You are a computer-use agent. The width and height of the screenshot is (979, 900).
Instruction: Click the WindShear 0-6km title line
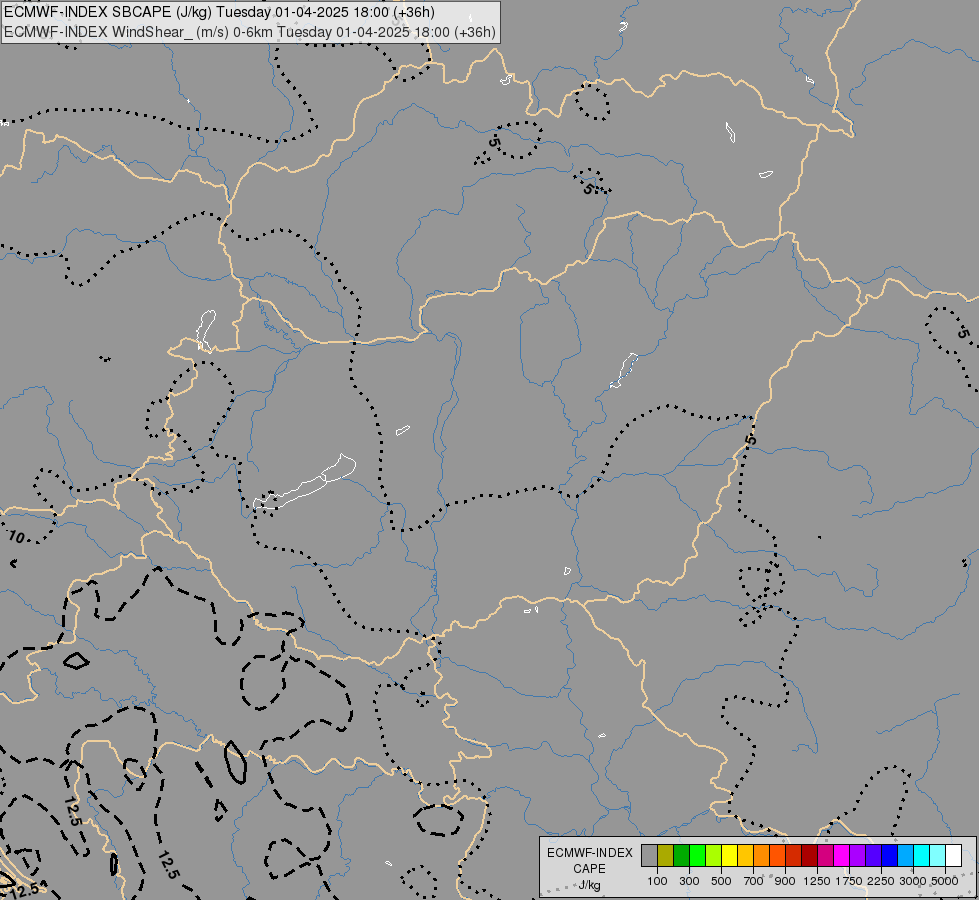click(250, 32)
